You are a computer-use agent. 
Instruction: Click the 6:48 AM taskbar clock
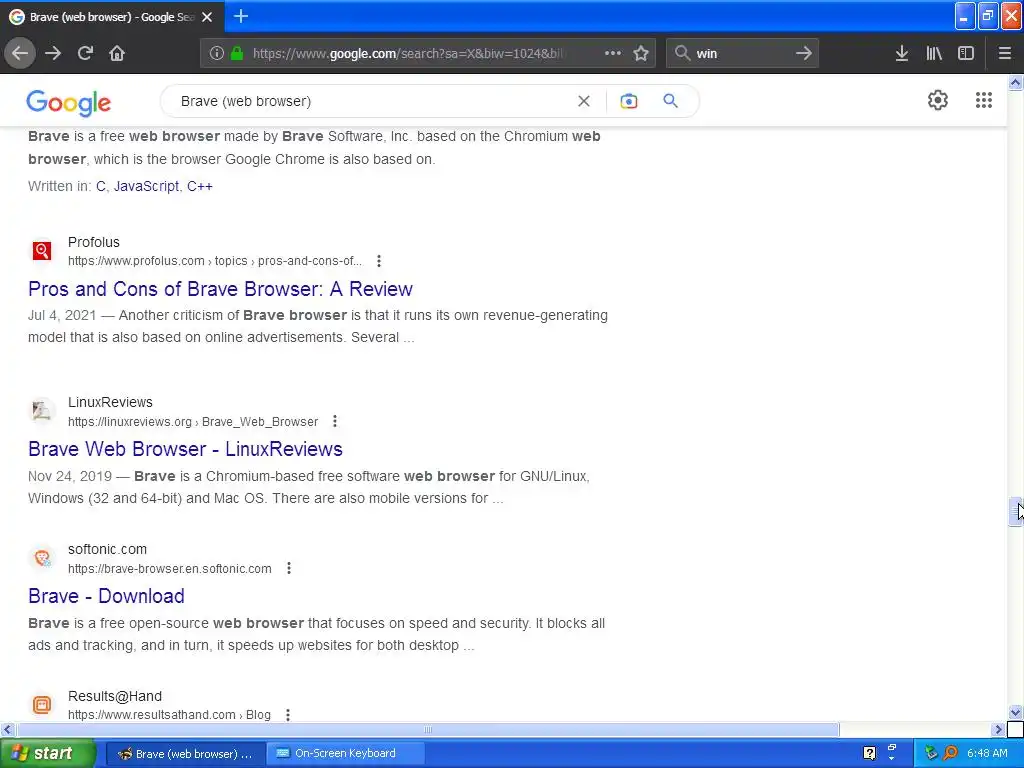pos(987,754)
